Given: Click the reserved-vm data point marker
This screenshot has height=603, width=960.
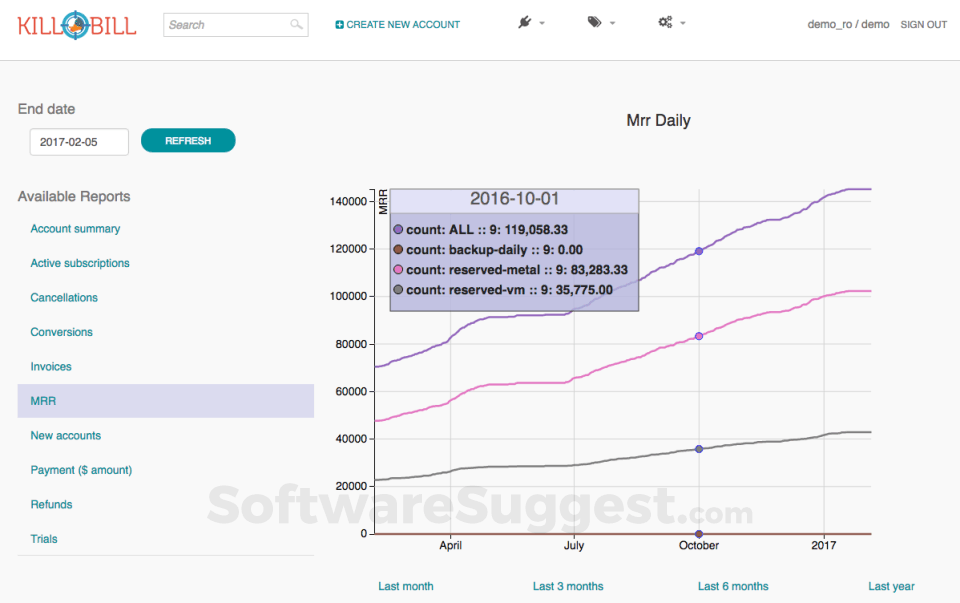Looking at the screenshot, I should [x=699, y=449].
